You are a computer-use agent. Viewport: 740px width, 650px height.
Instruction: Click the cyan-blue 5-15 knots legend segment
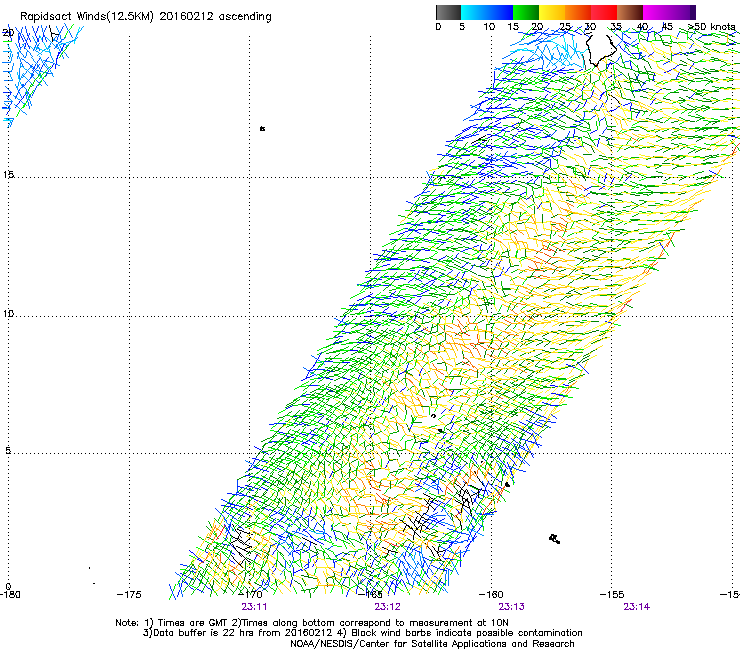pyautogui.click(x=487, y=12)
